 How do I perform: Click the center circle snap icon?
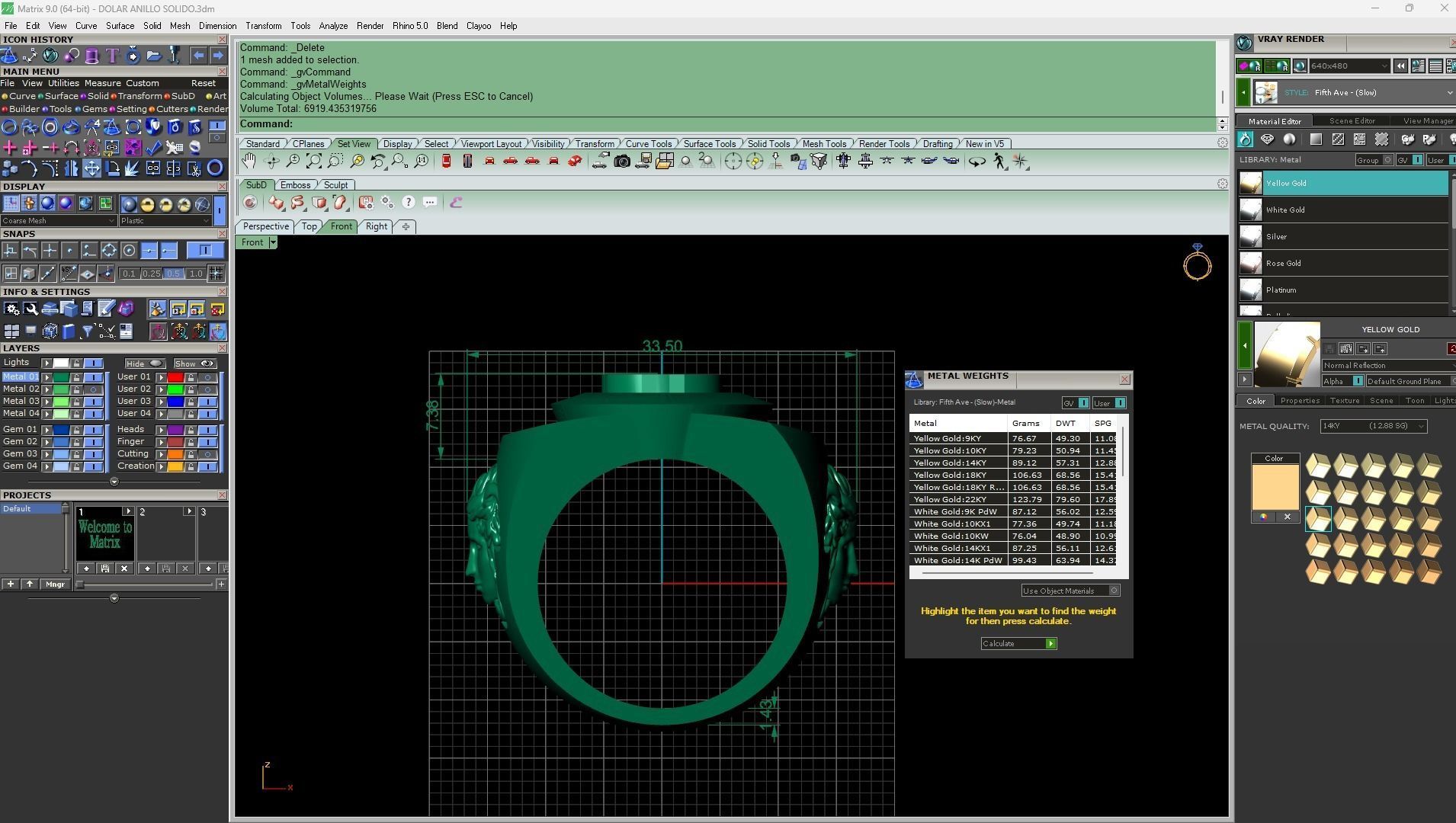[x=129, y=250]
